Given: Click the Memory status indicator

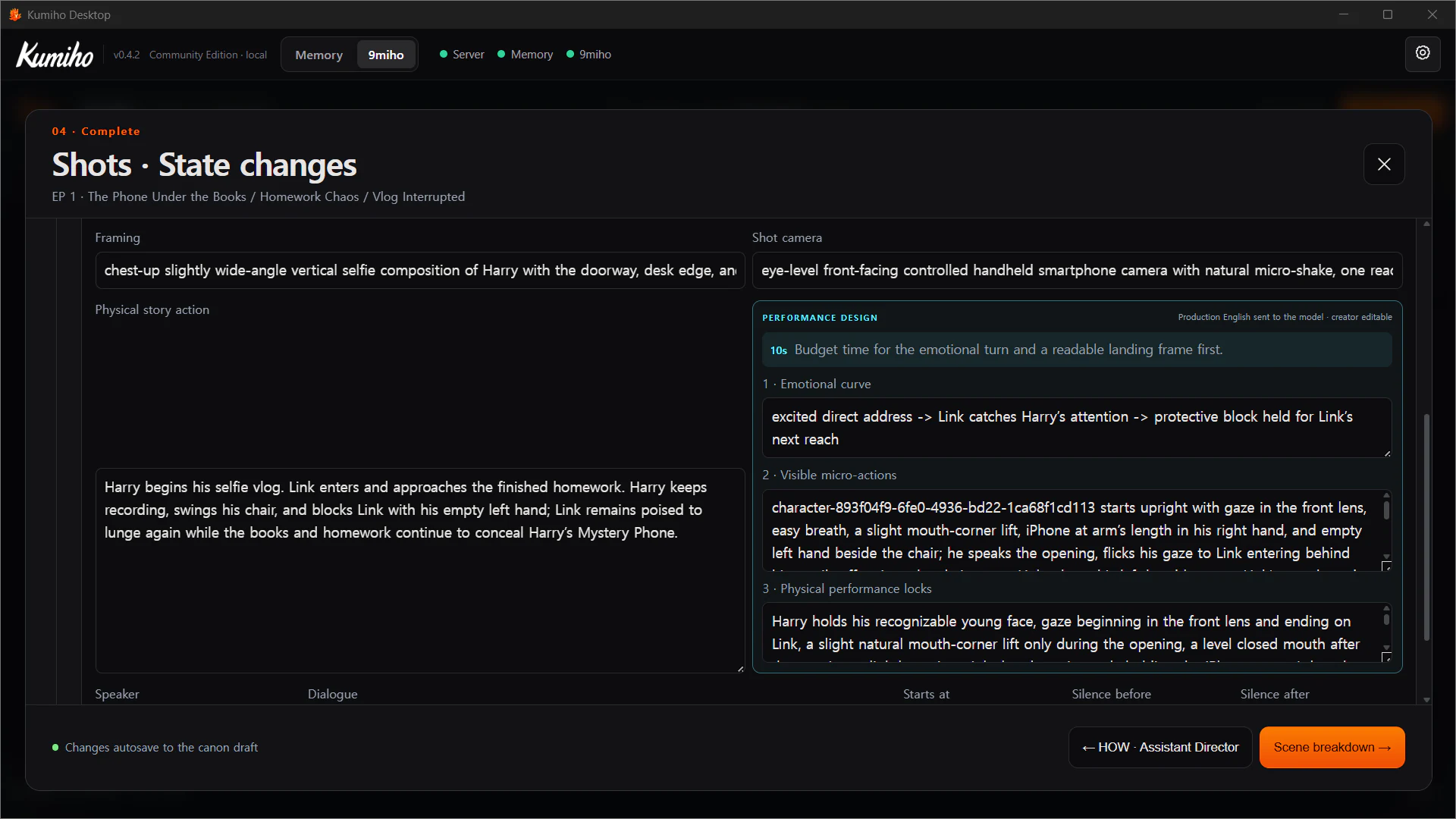Looking at the screenshot, I should point(525,55).
